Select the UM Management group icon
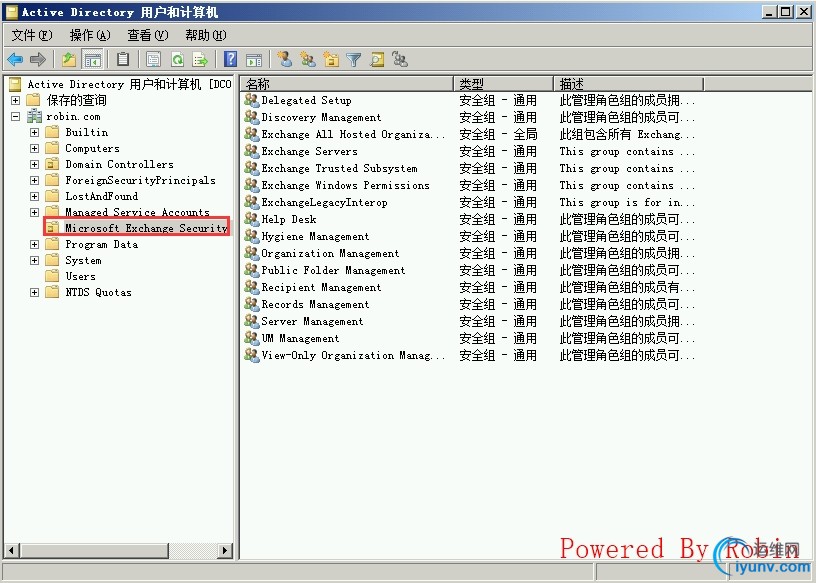The image size is (816, 583). point(252,338)
